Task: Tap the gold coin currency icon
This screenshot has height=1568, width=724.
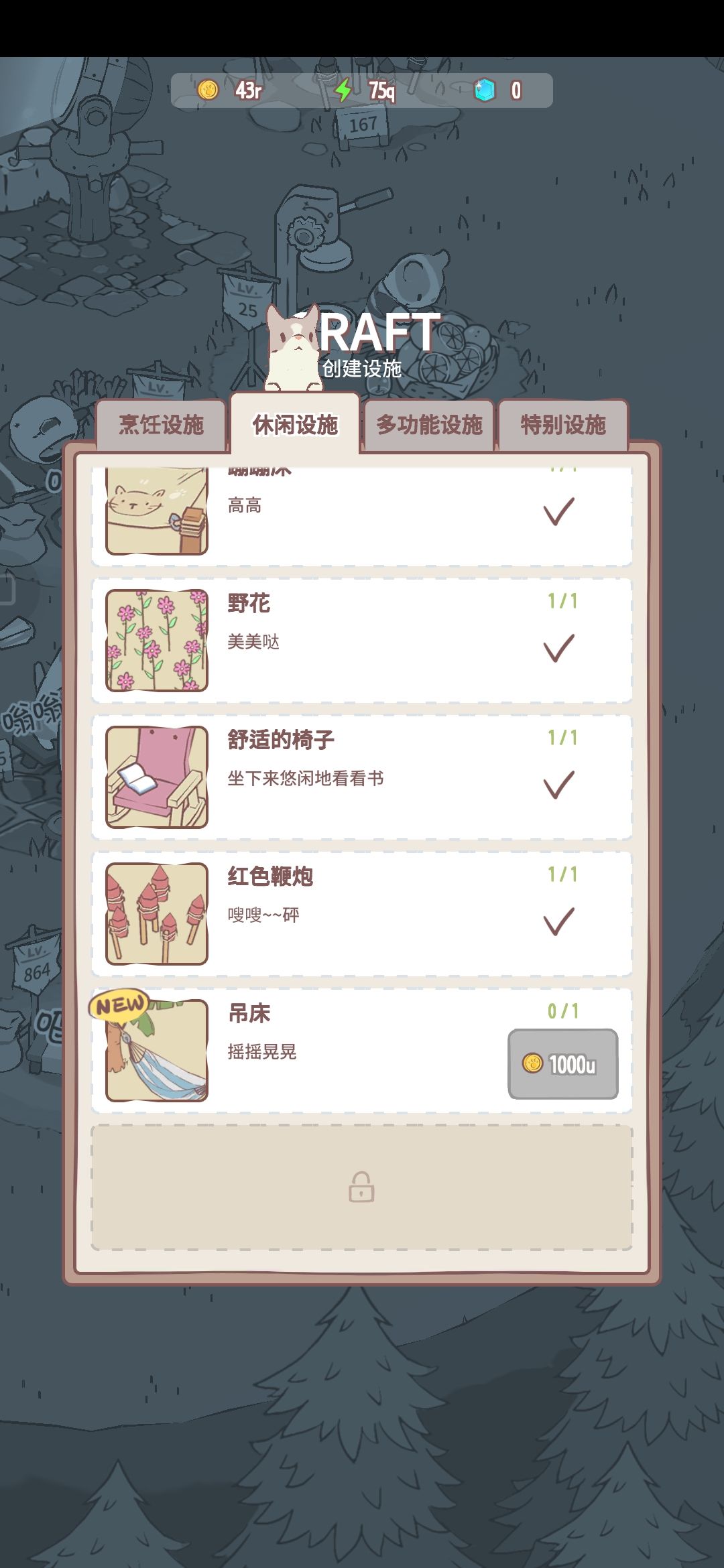Action: [208, 90]
